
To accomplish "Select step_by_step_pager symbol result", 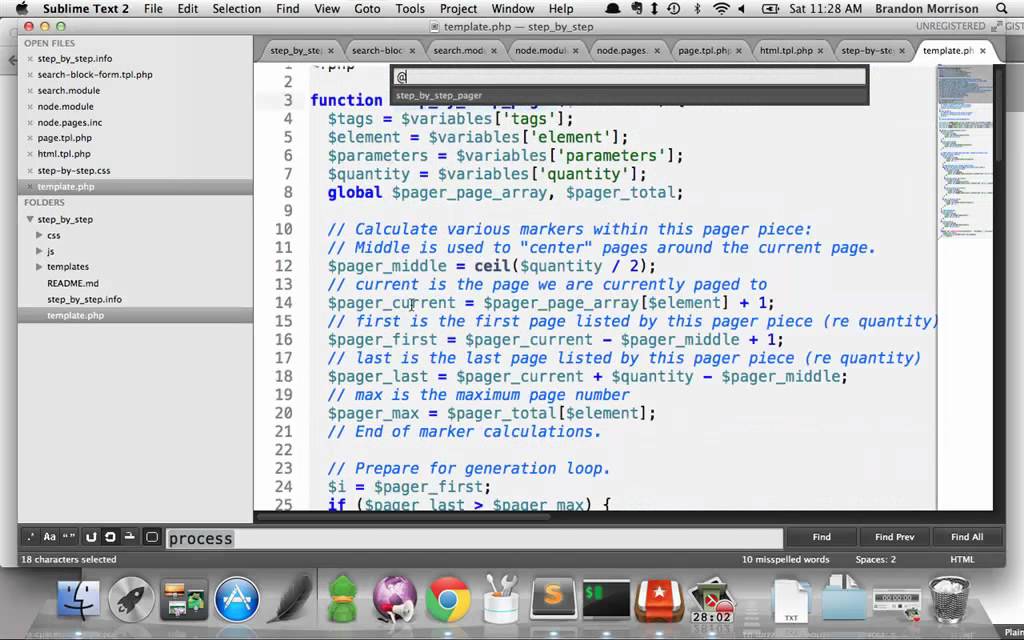I will point(630,96).
